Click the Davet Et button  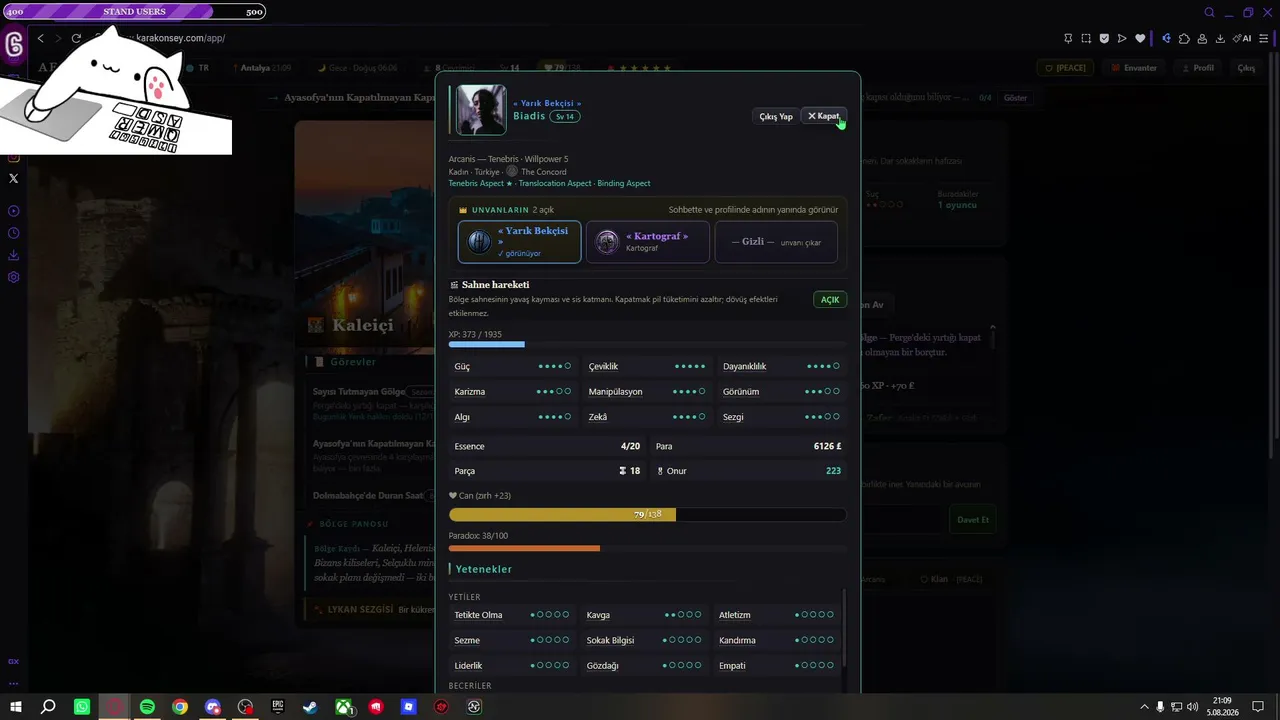click(972, 520)
